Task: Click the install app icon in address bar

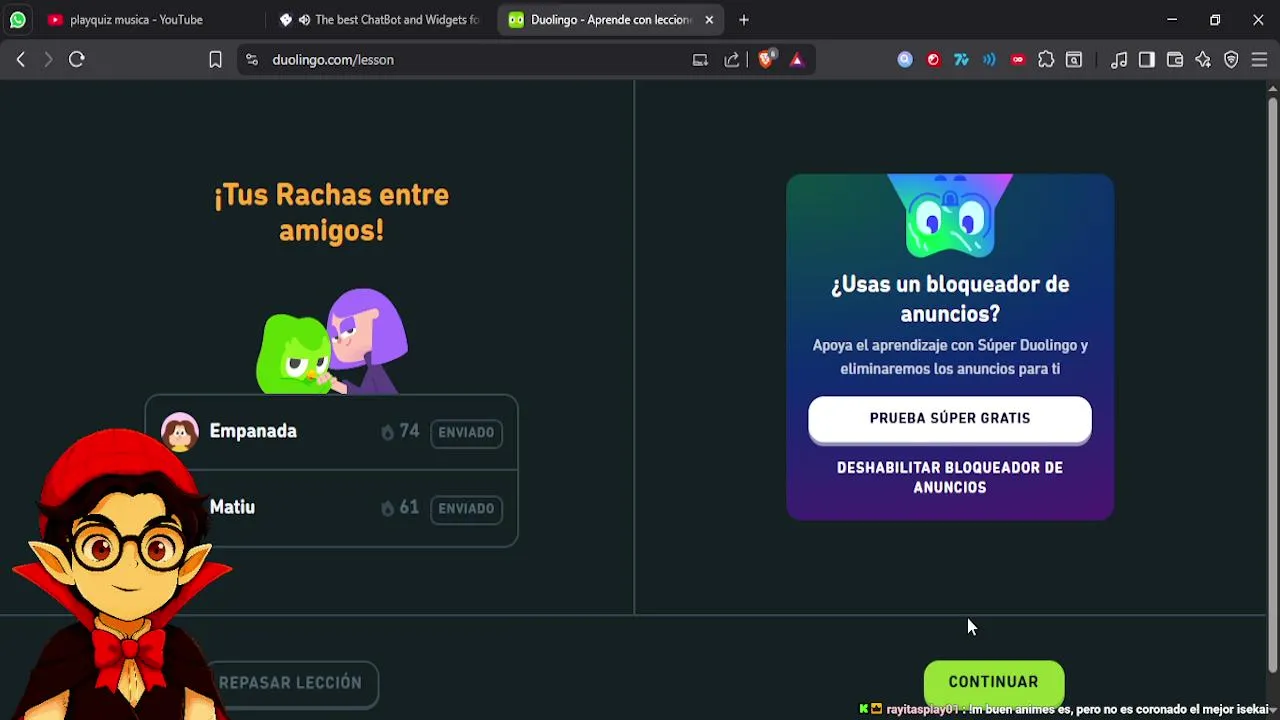Action: [700, 60]
